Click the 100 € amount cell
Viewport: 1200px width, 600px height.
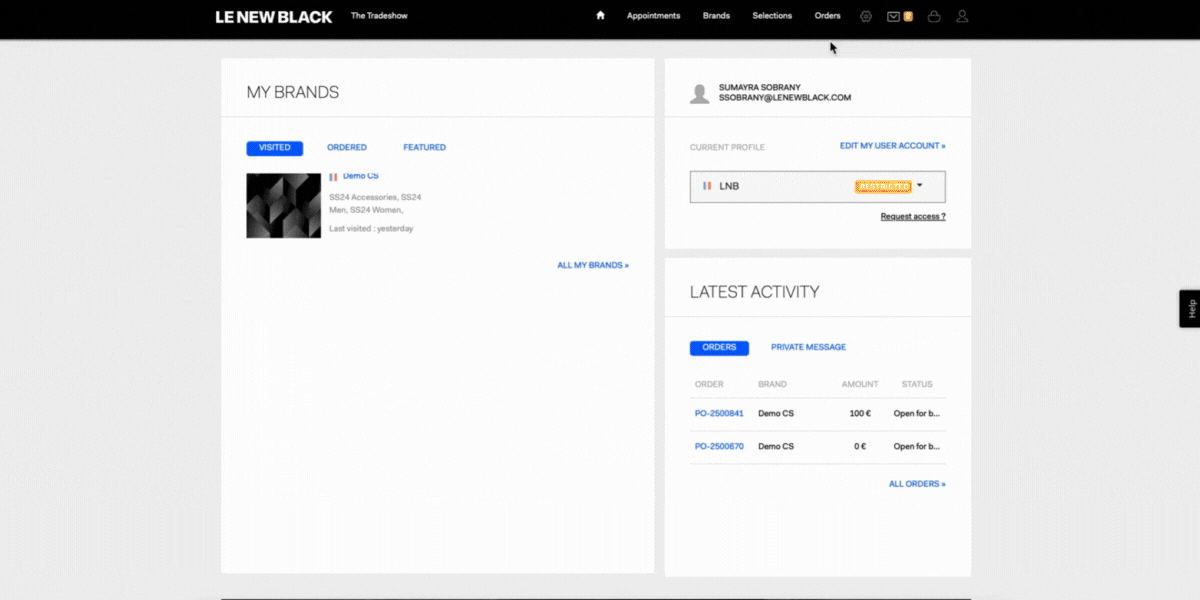(x=860, y=414)
